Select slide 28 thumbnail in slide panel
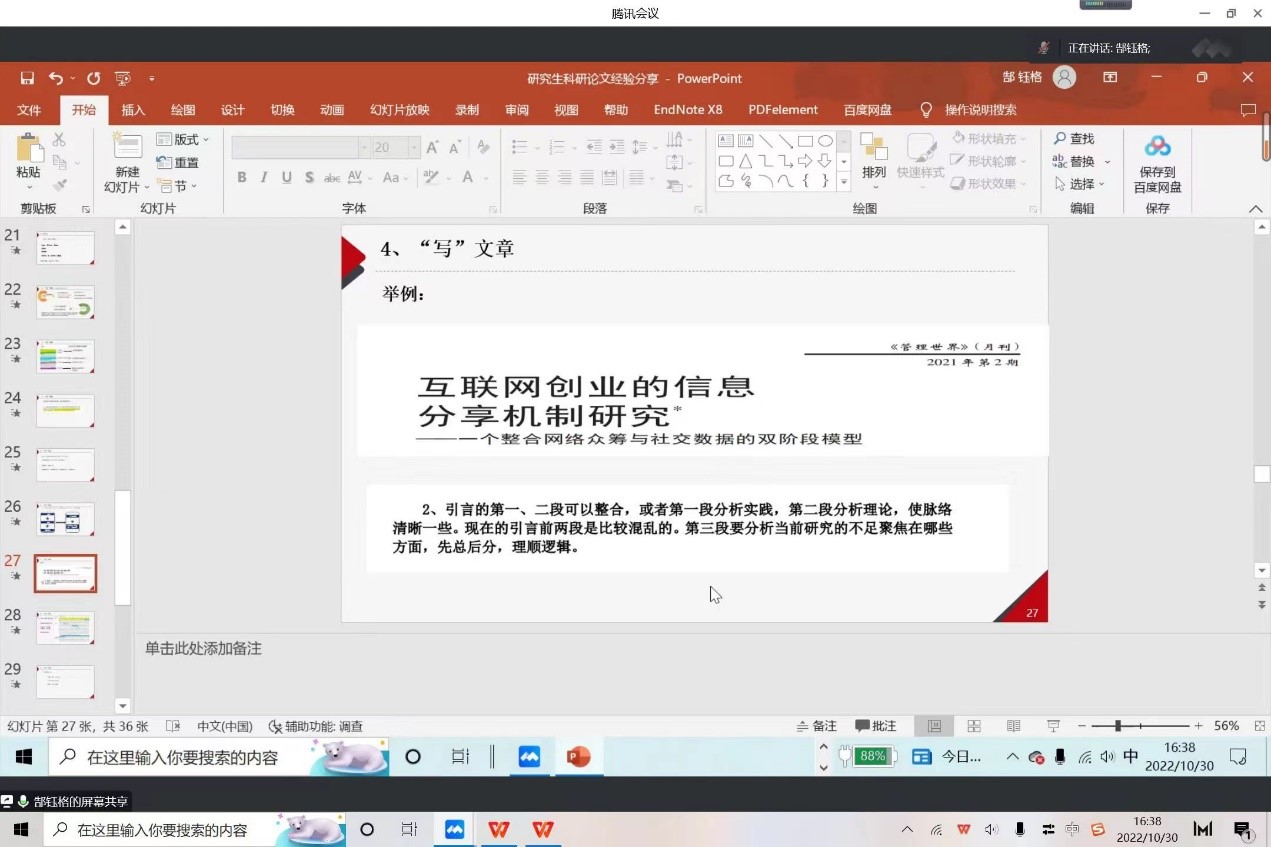The image size is (1271, 847). click(x=66, y=628)
